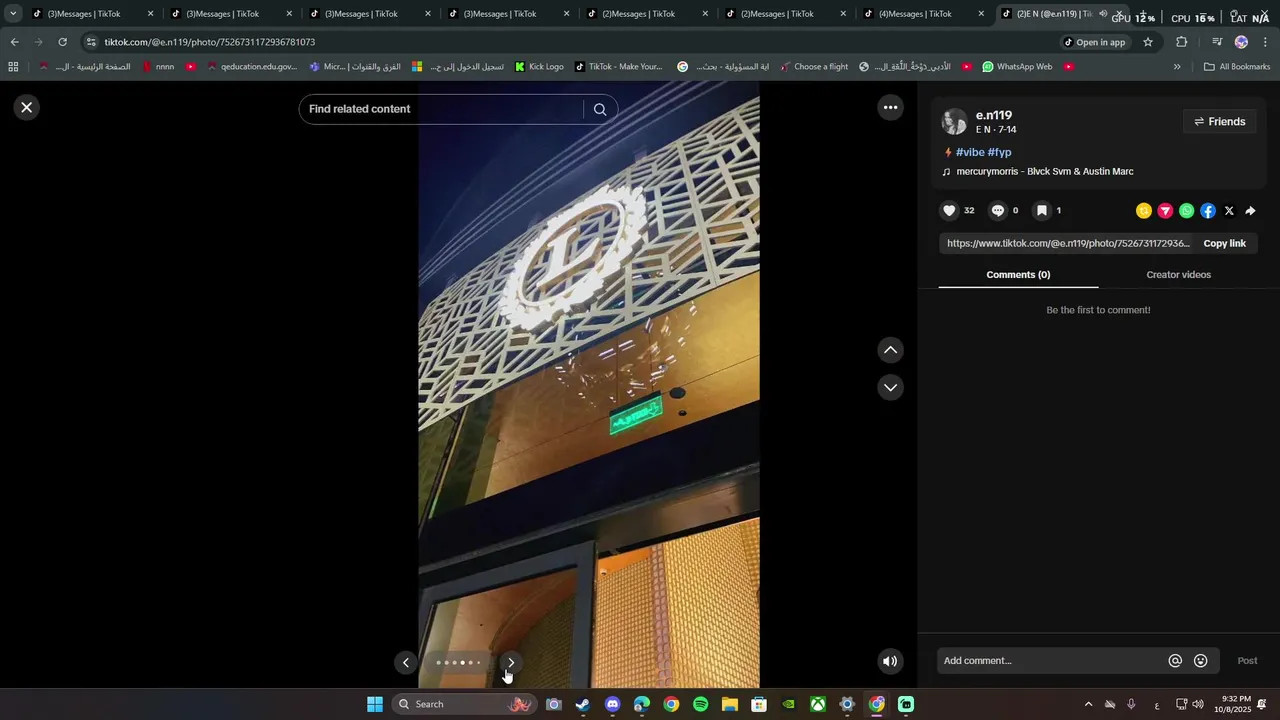The height and width of the screenshot is (720, 1280).
Task: Open more share options arrow
Action: click(x=1250, y=211)
